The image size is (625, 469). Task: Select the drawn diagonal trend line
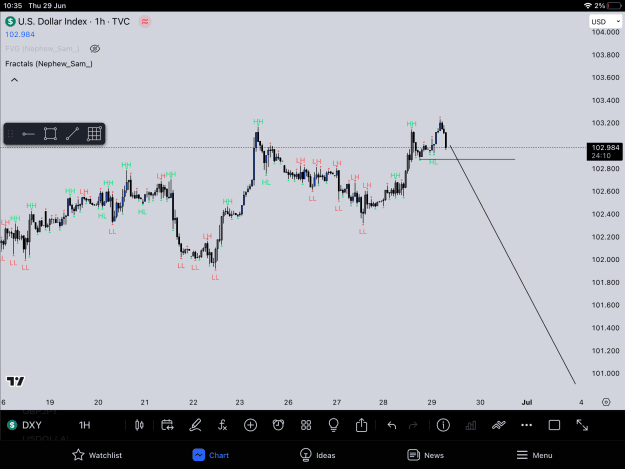513,265
